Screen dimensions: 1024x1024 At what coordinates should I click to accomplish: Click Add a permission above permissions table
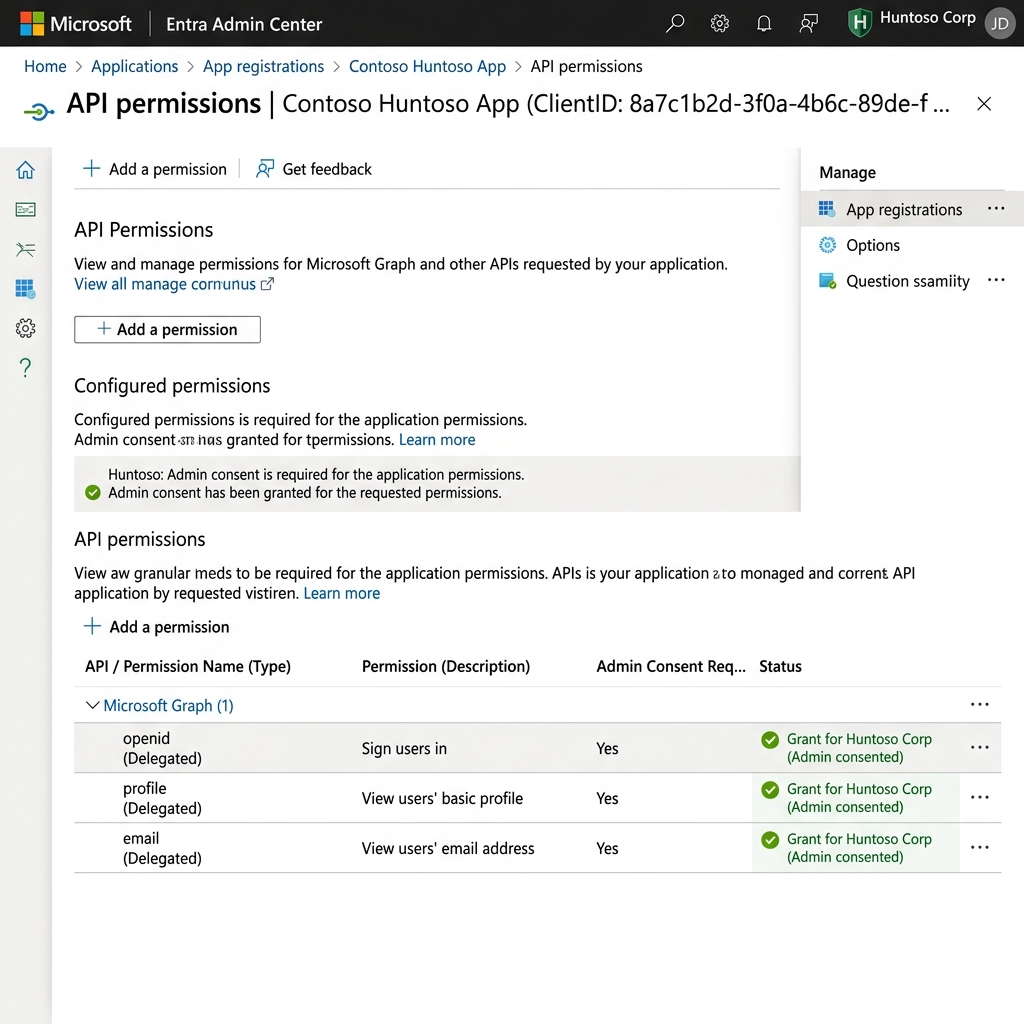point(156,627)
